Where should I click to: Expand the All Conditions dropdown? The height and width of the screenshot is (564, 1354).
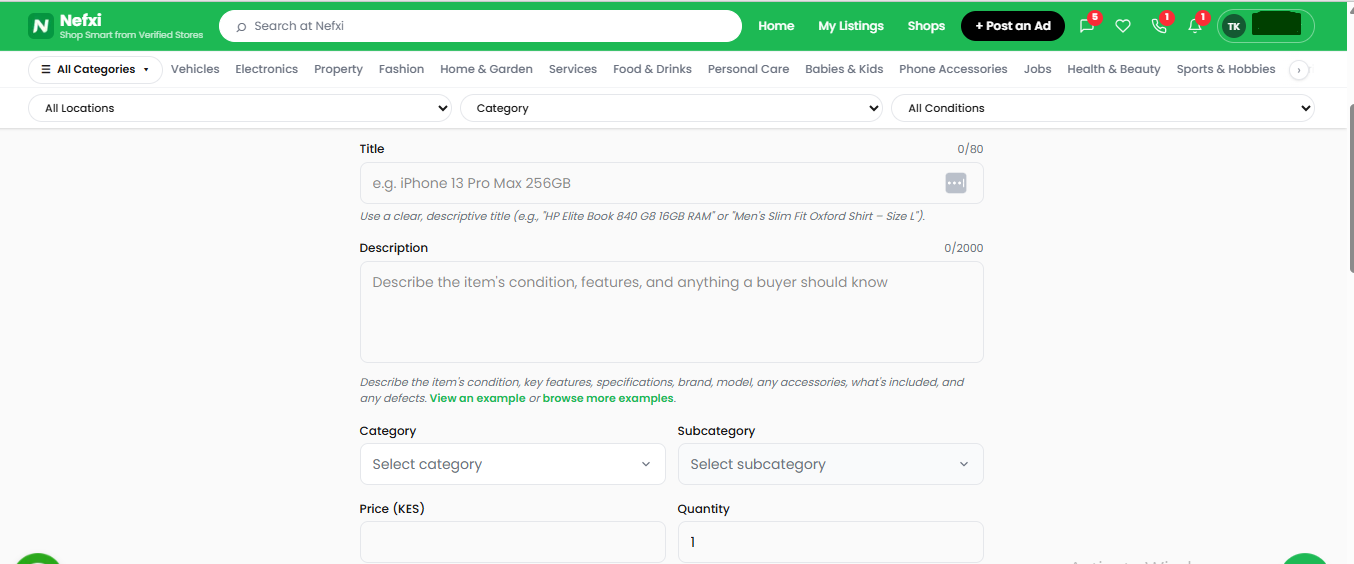pos(1103,108)
